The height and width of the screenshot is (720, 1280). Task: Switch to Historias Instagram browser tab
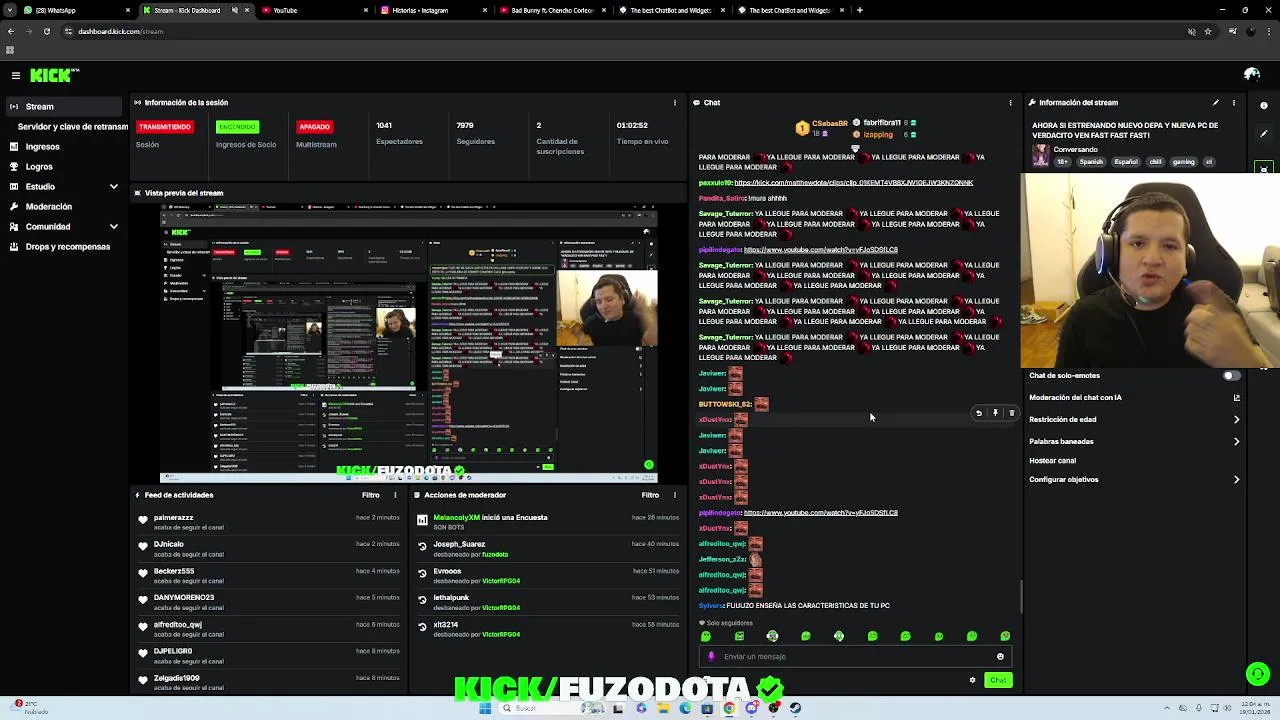point(433,10)
